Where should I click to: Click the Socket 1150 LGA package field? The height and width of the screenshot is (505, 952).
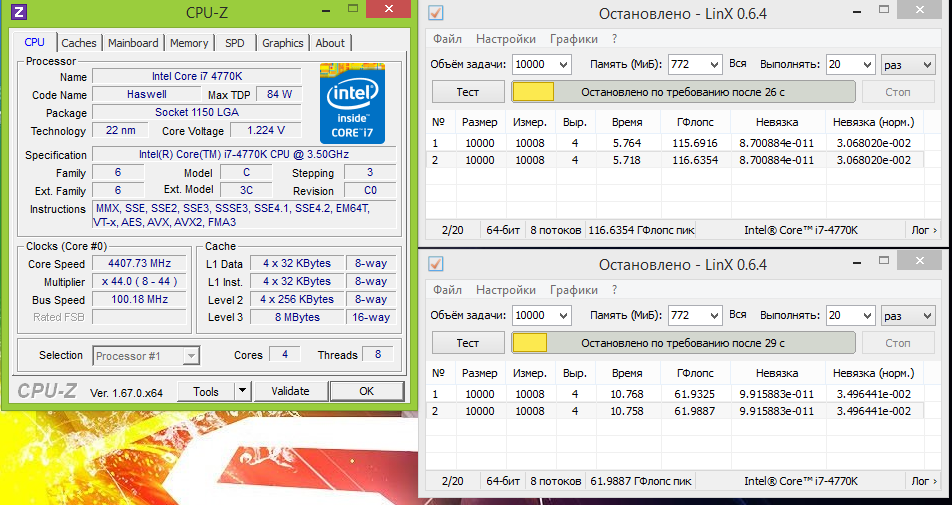[x=197, y=112]
